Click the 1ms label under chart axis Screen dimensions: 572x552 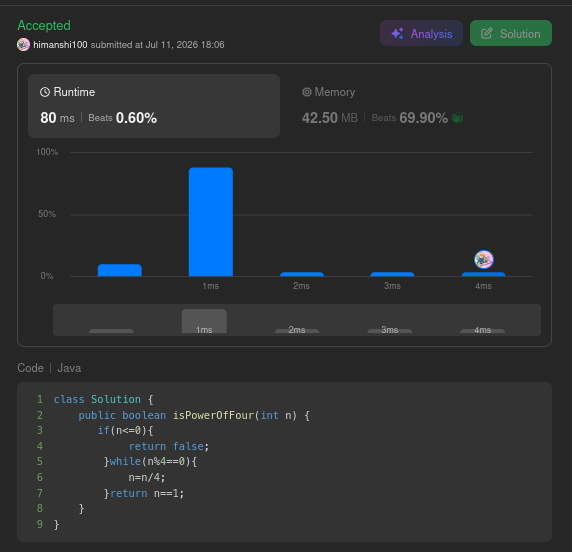pos(210,286)
